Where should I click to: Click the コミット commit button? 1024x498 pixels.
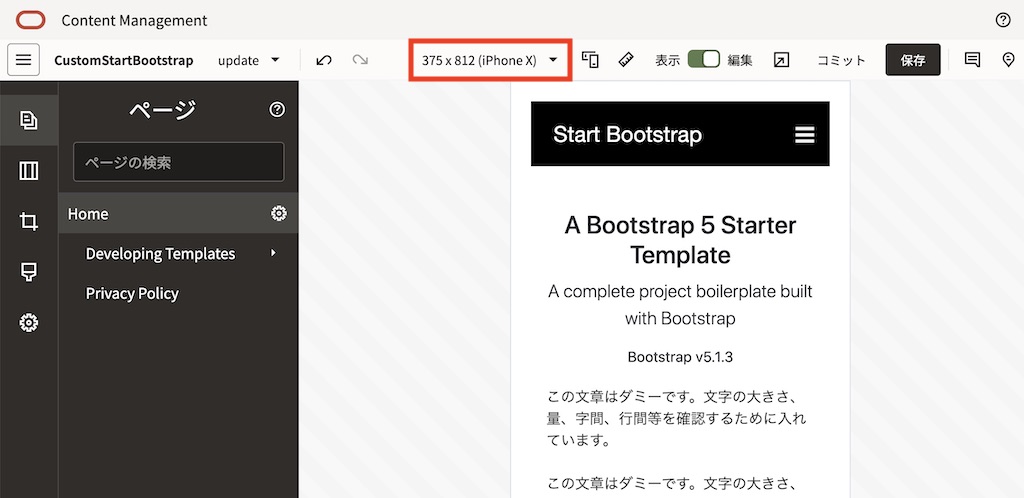pos(841,60)
